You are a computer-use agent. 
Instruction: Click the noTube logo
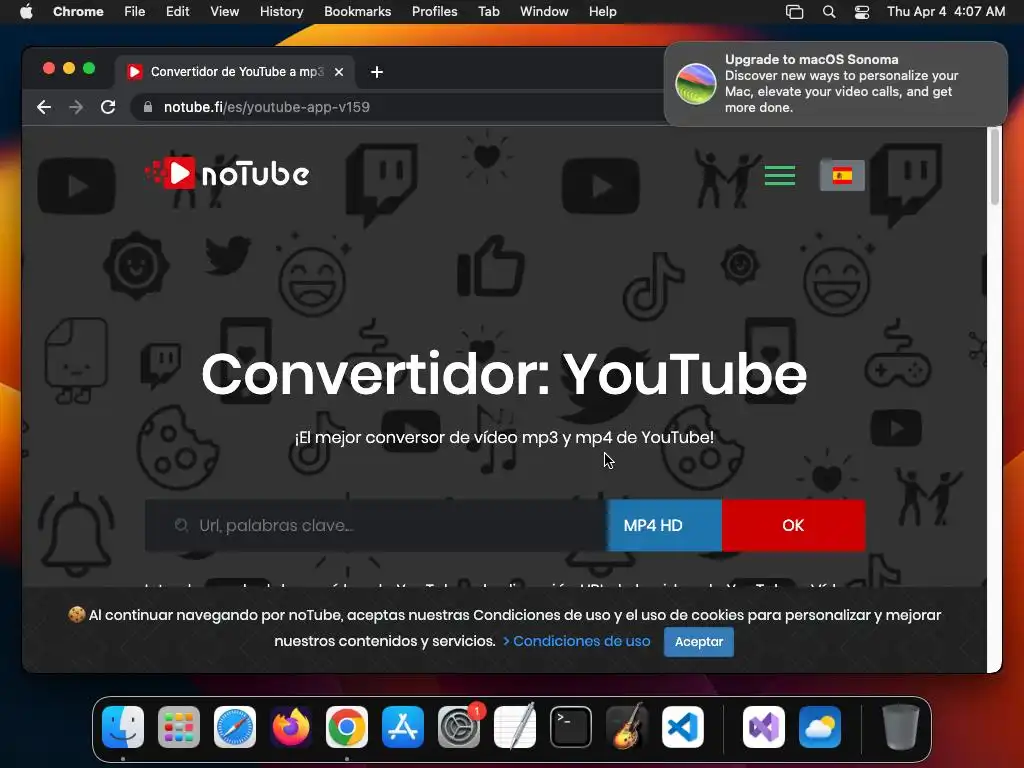tap(227, 174)
